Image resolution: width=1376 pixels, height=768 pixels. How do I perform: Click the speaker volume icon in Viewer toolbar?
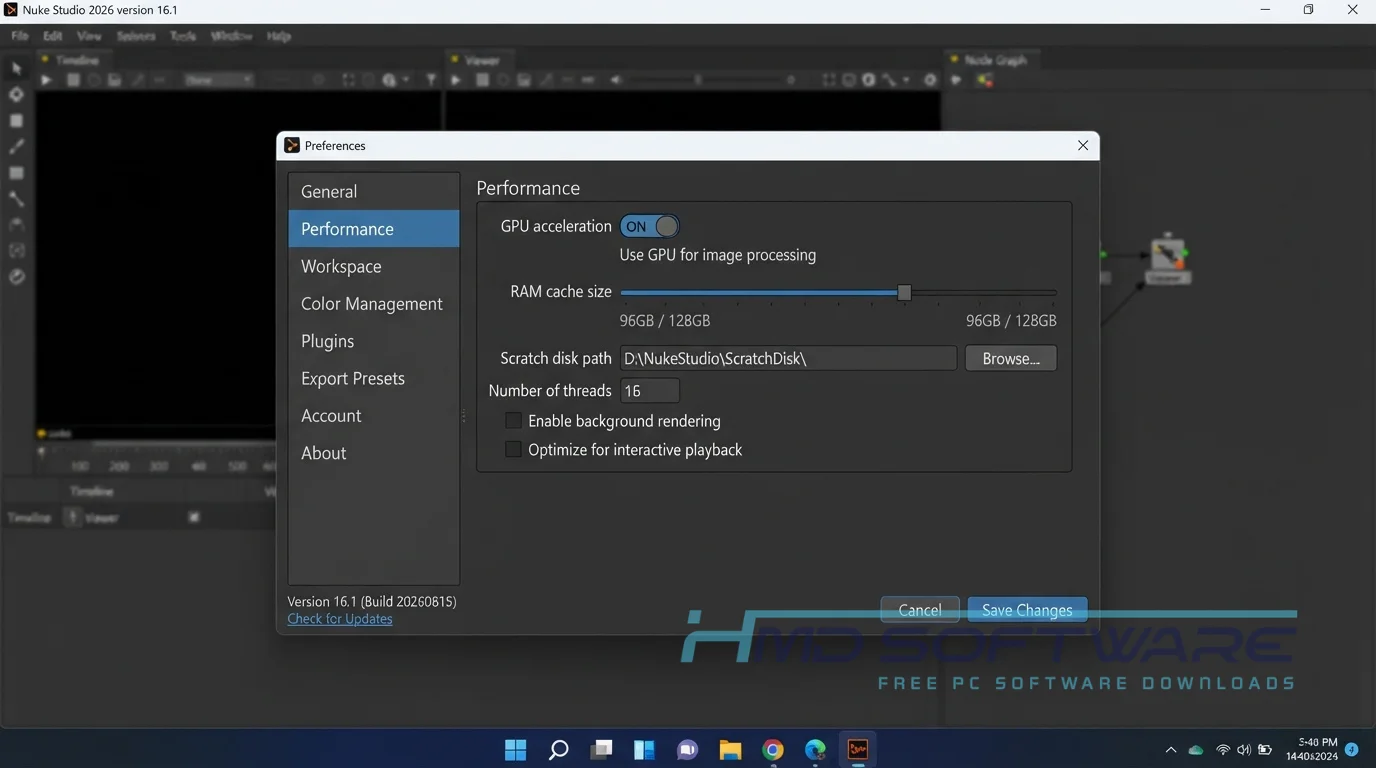[616, 80]
